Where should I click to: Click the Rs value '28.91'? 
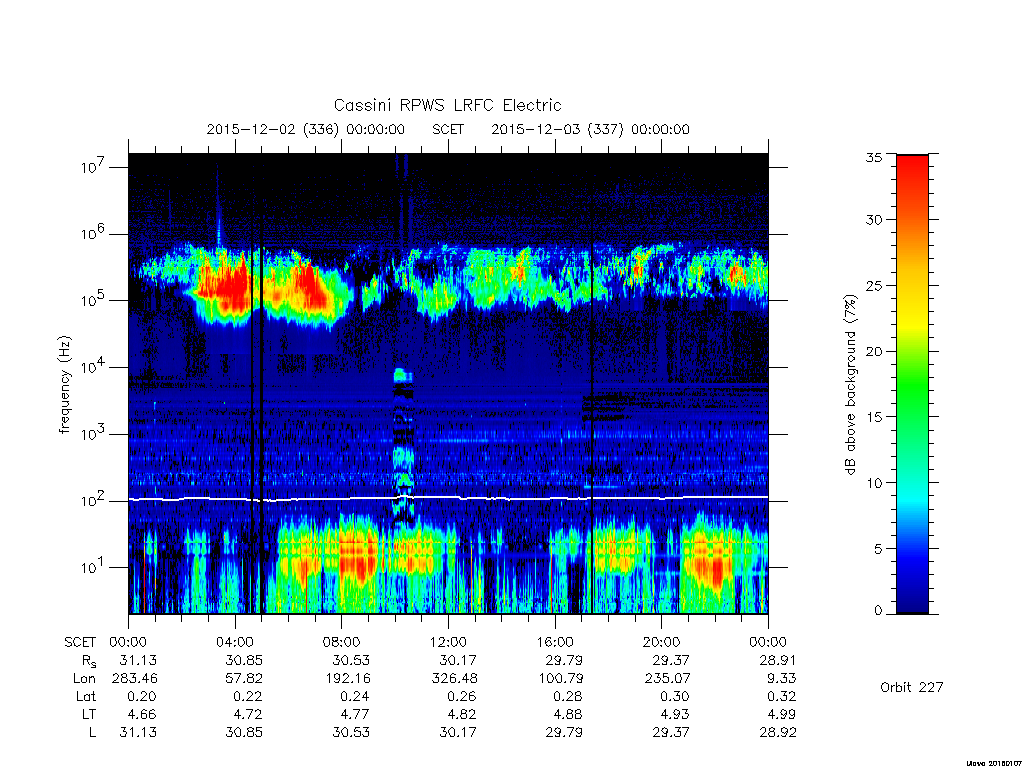tap(778, 660)
